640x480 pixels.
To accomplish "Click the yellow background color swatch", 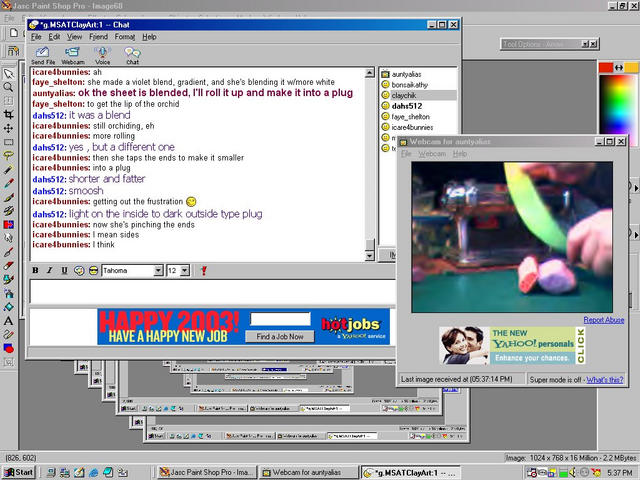I will [631, 67].
